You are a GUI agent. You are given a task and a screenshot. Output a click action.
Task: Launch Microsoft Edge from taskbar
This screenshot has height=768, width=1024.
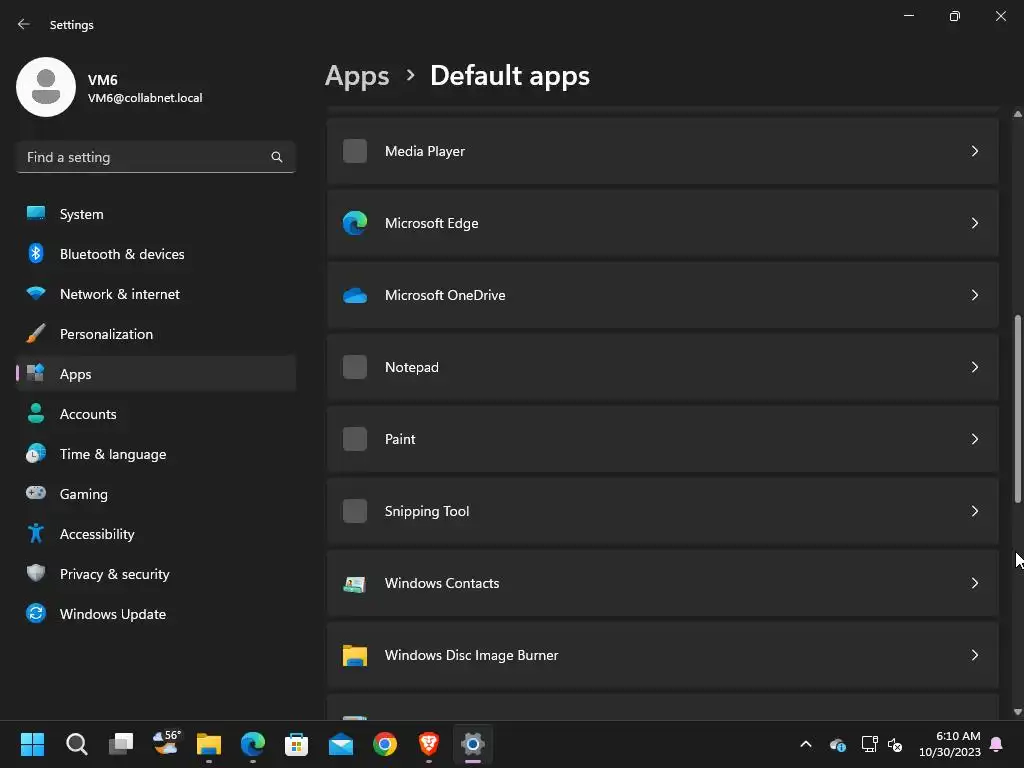click(253, 744)
